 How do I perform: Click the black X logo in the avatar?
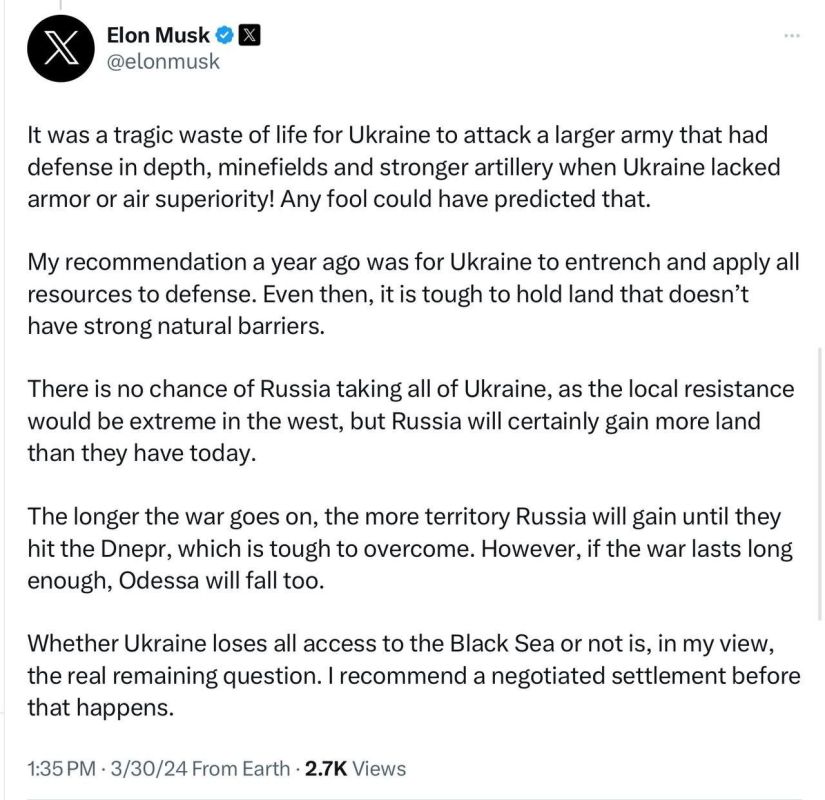[x=60, y=47]
